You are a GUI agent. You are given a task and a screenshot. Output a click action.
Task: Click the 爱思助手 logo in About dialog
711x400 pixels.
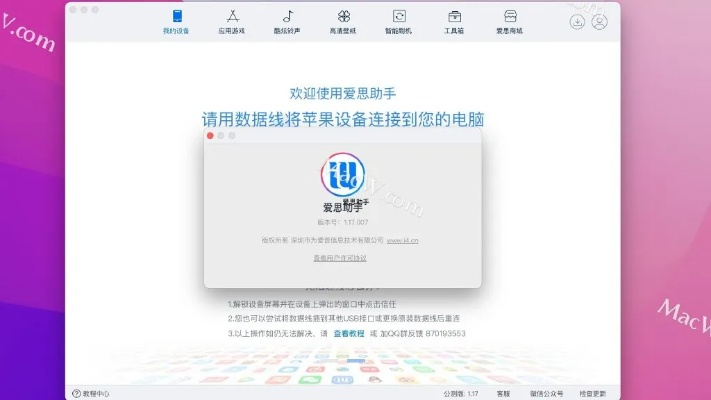click(343, 175)
